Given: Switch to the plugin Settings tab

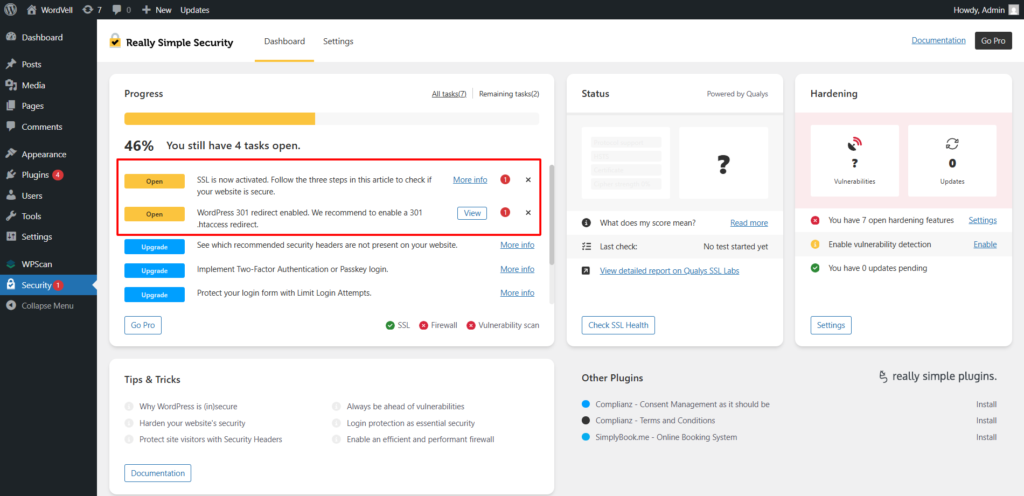Looking at the screenshot, I should coord(338,41).
